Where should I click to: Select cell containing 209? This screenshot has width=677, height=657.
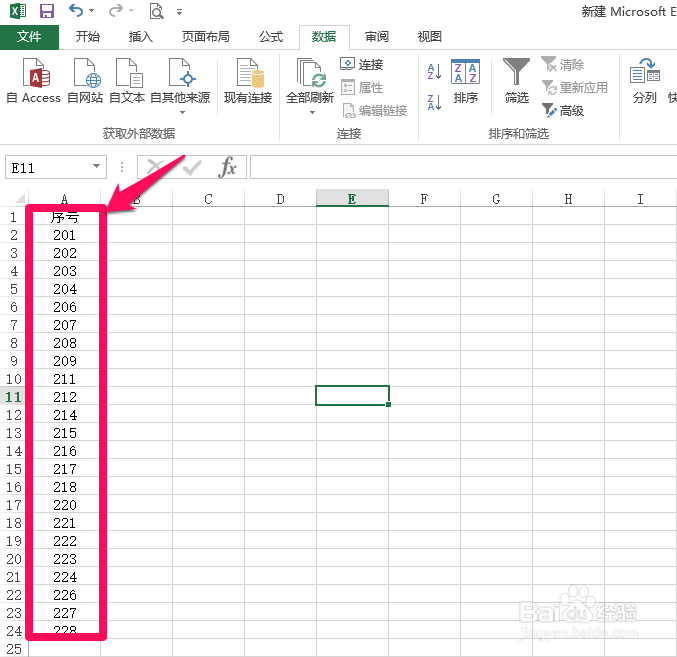point(64,361)
